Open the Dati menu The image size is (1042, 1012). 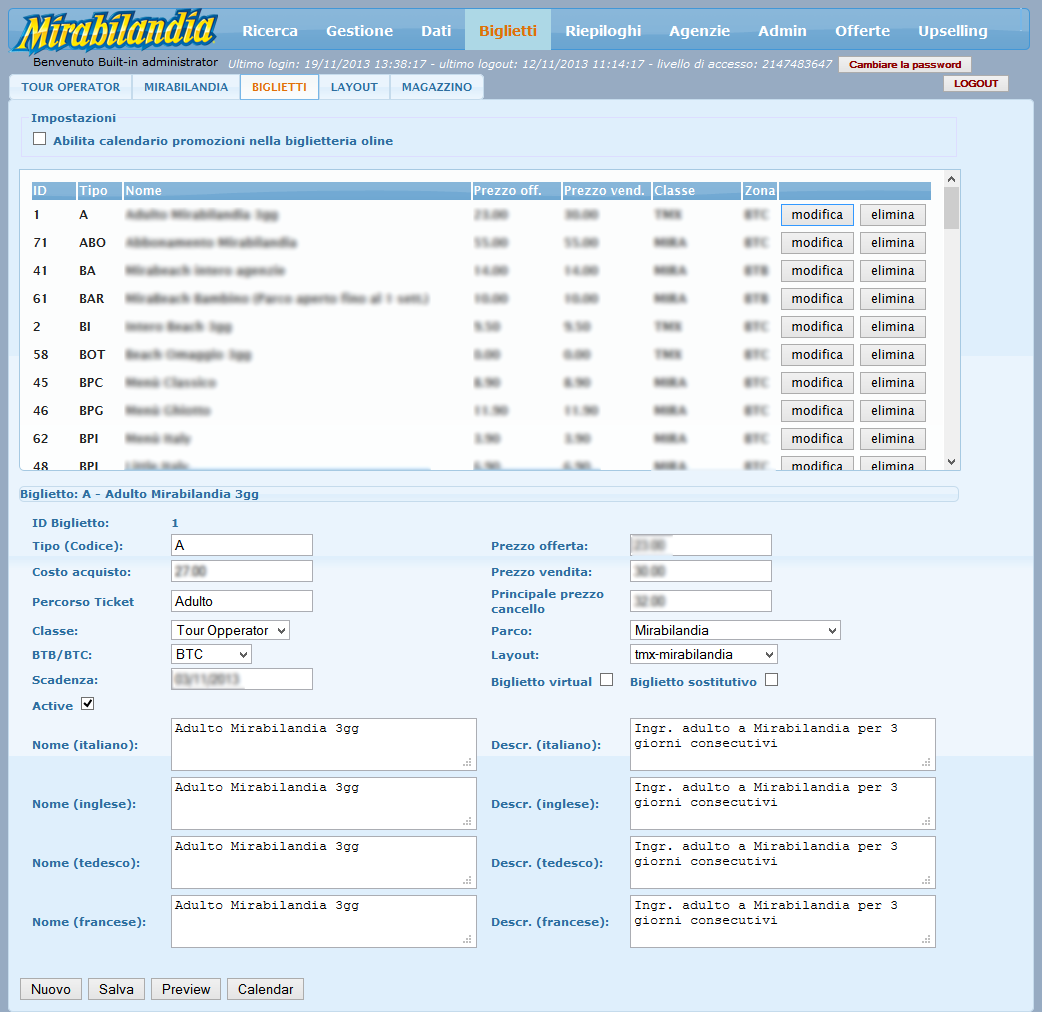click(x=436, y=31)
